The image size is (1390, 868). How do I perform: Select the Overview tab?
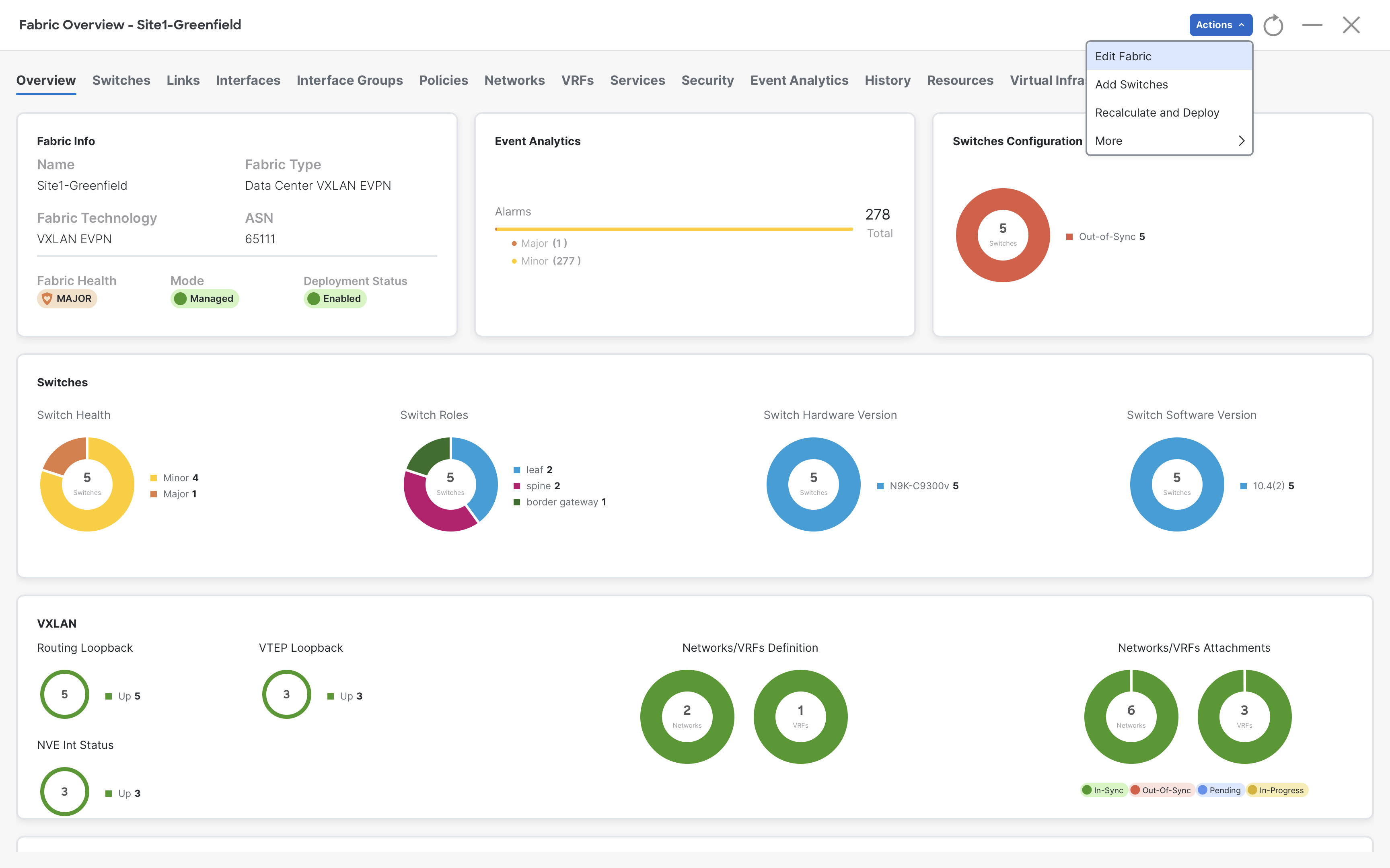point(46,80)
